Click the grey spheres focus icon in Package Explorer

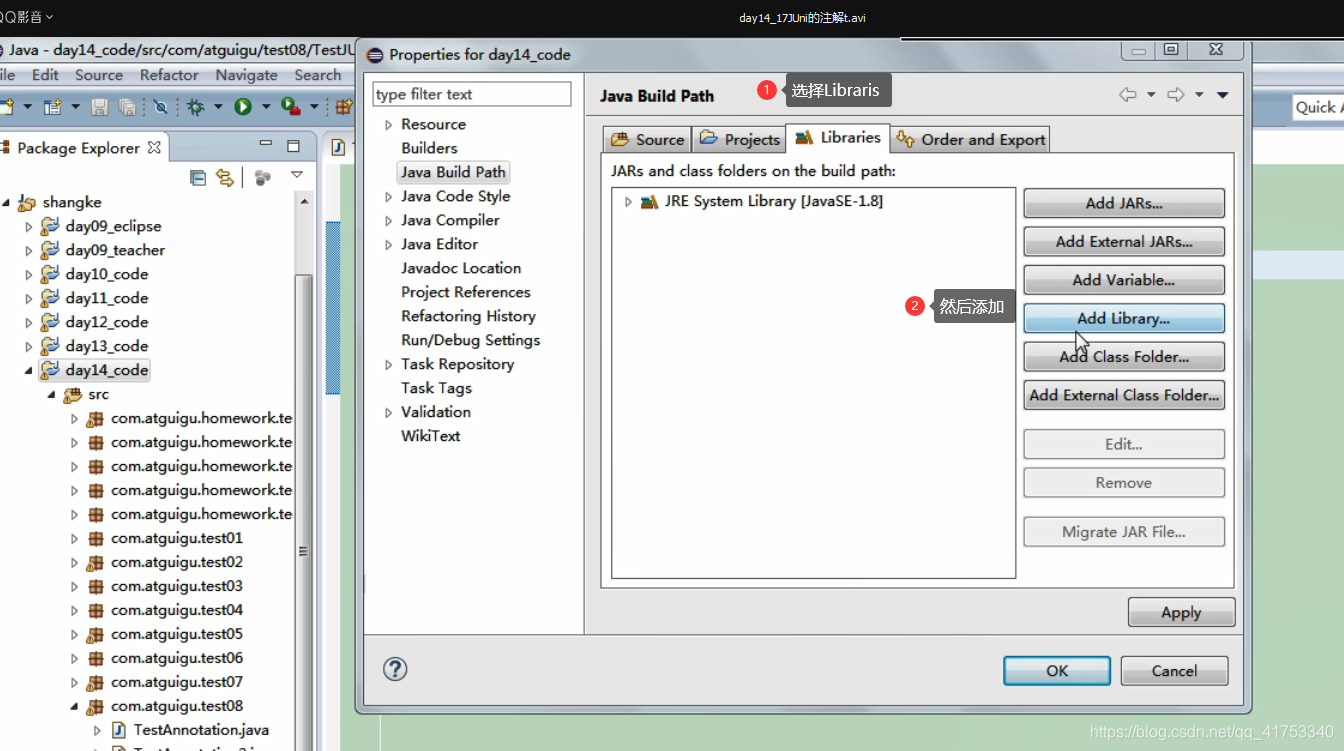262,178
